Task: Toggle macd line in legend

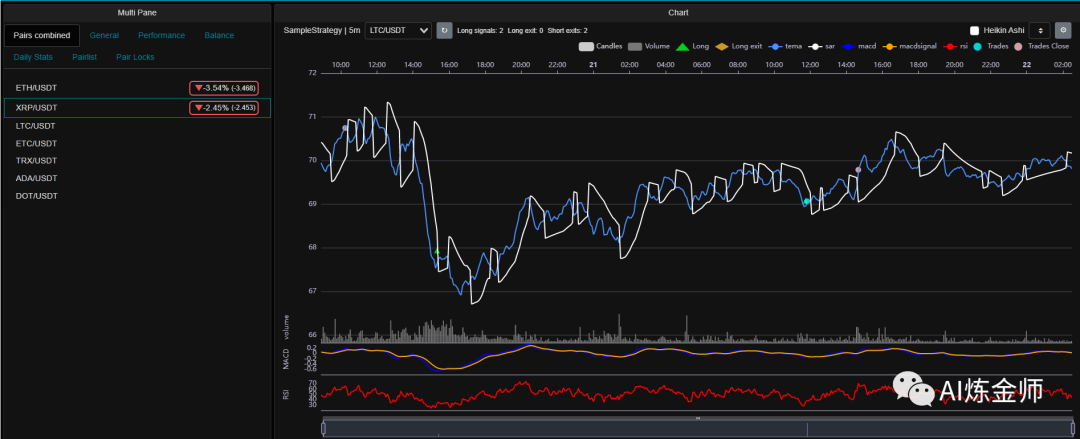Action: (859, 46)
